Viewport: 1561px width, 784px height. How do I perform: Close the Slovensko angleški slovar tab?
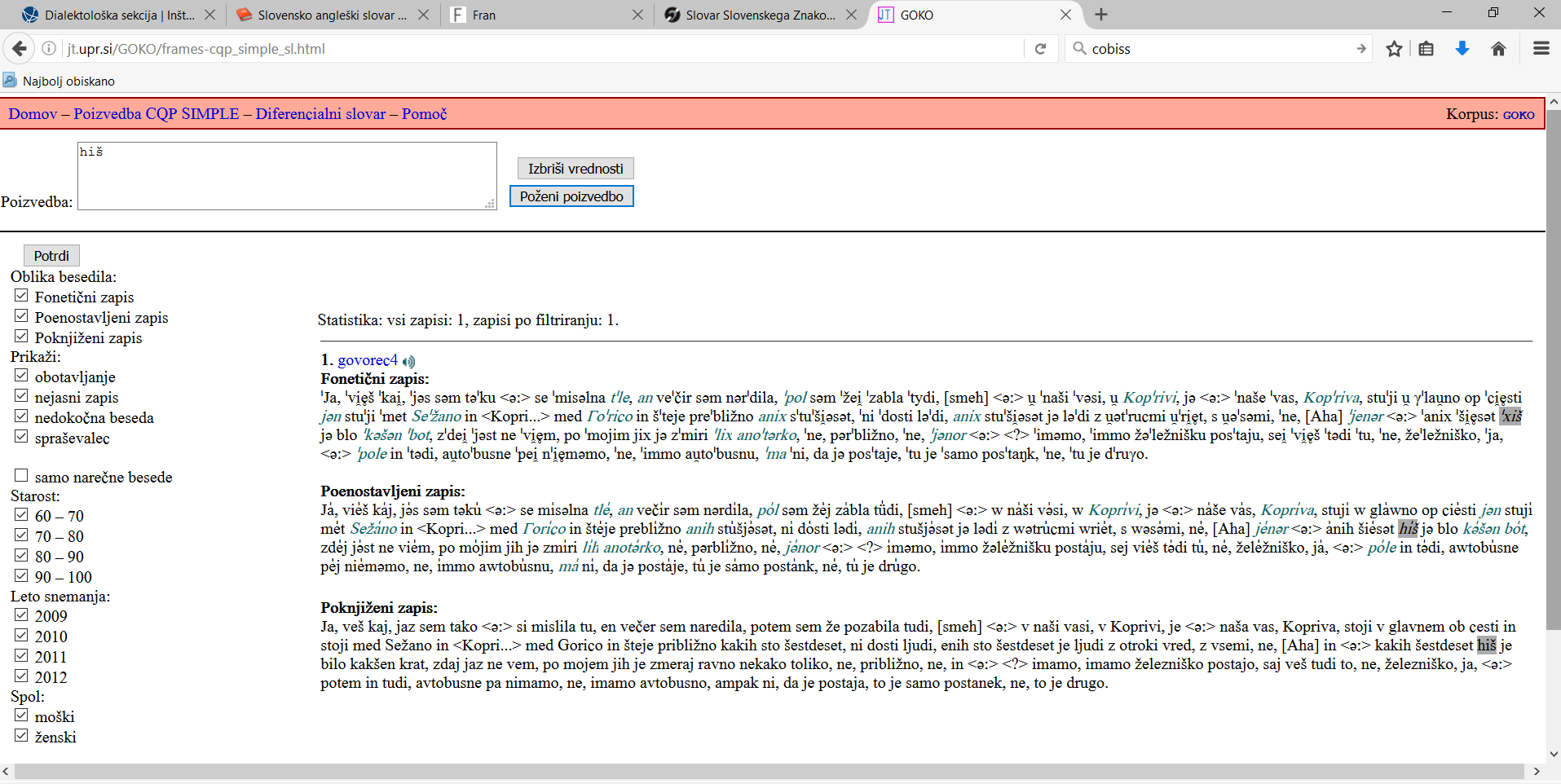423,15
